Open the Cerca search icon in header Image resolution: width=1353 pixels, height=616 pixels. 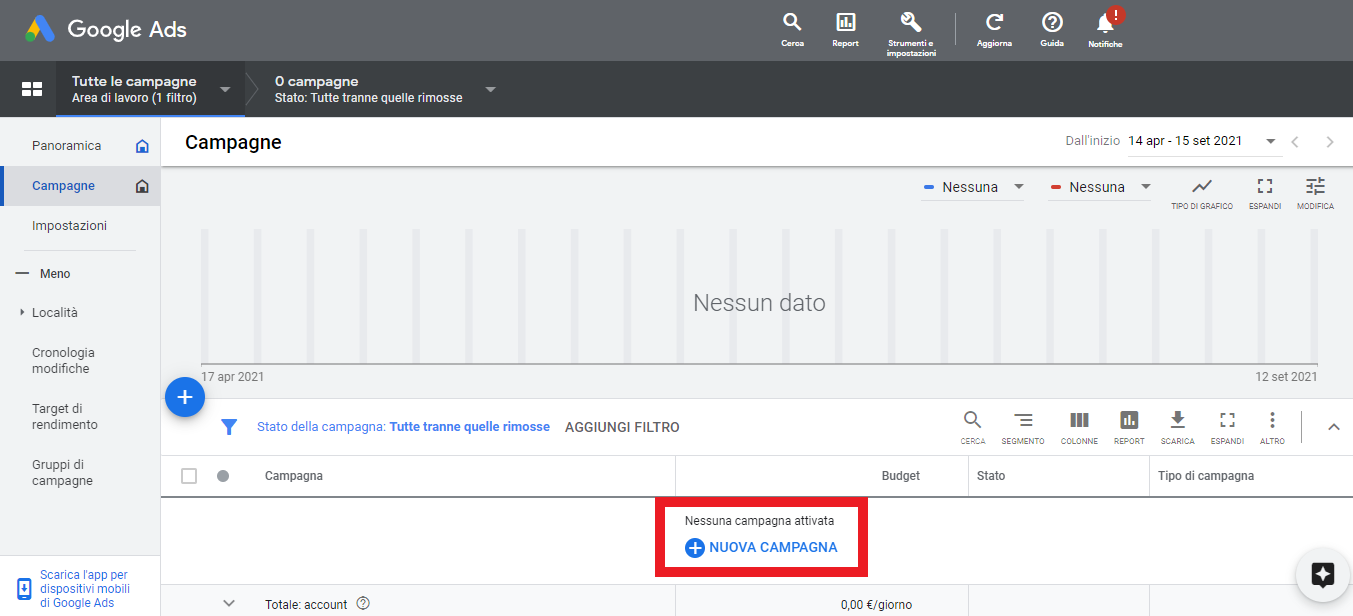click(x=792, y=23)
